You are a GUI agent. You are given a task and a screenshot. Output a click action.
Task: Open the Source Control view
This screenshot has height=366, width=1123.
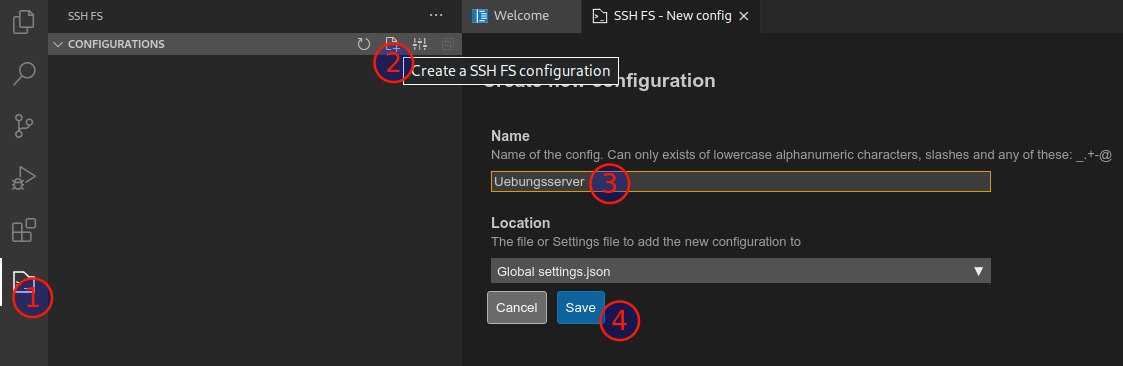click(x=24, y=126)
